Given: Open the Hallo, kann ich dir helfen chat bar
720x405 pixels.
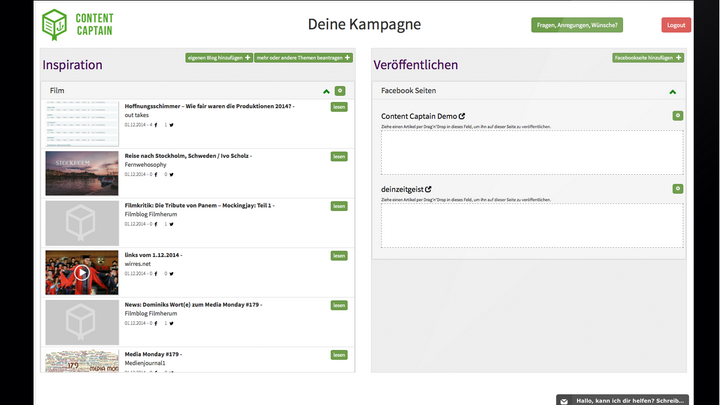Looking at the screenshot, I should pyautogui.click(x=622, y=400).
